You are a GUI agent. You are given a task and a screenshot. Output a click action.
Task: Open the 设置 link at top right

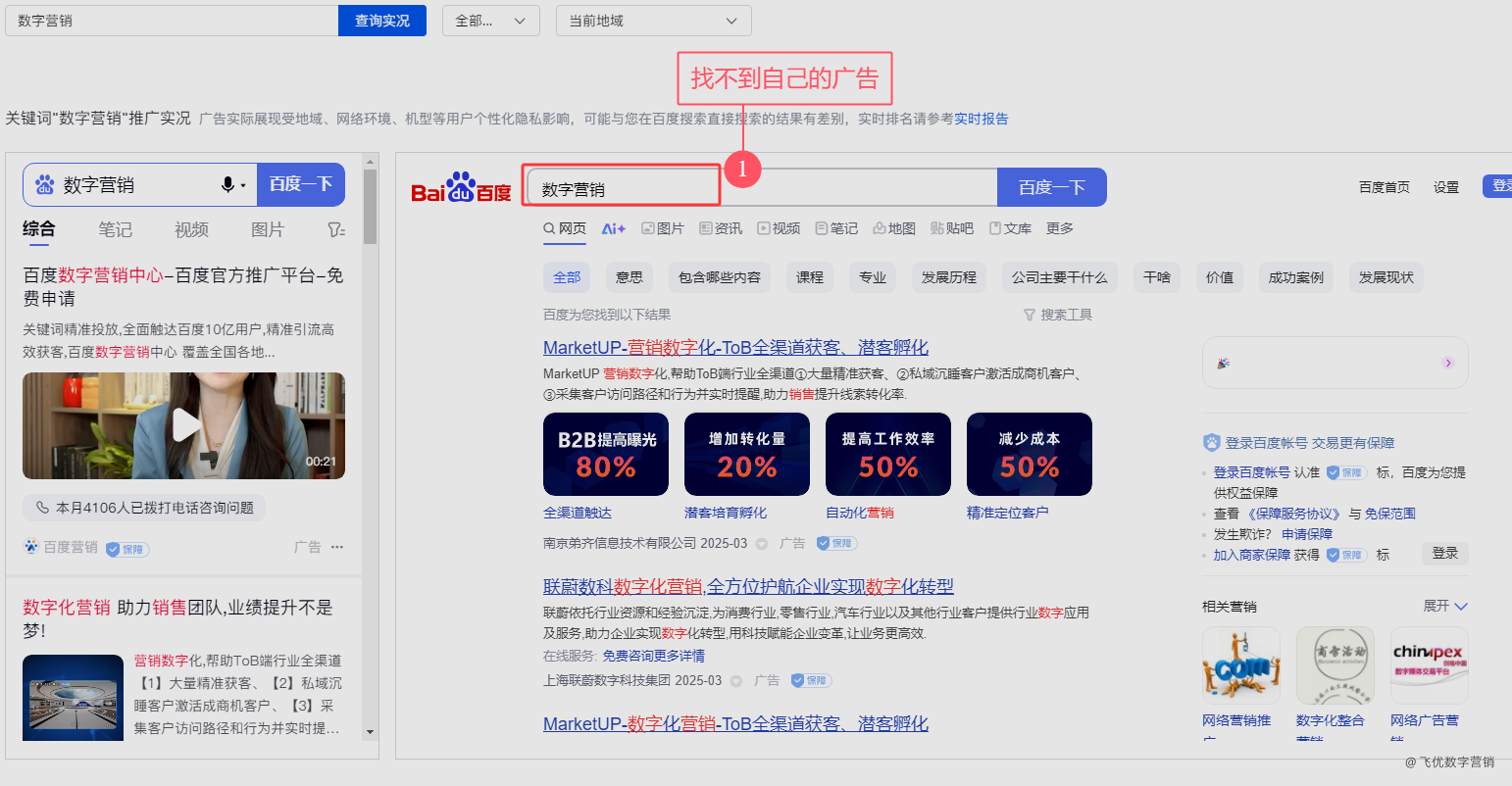1446,187
